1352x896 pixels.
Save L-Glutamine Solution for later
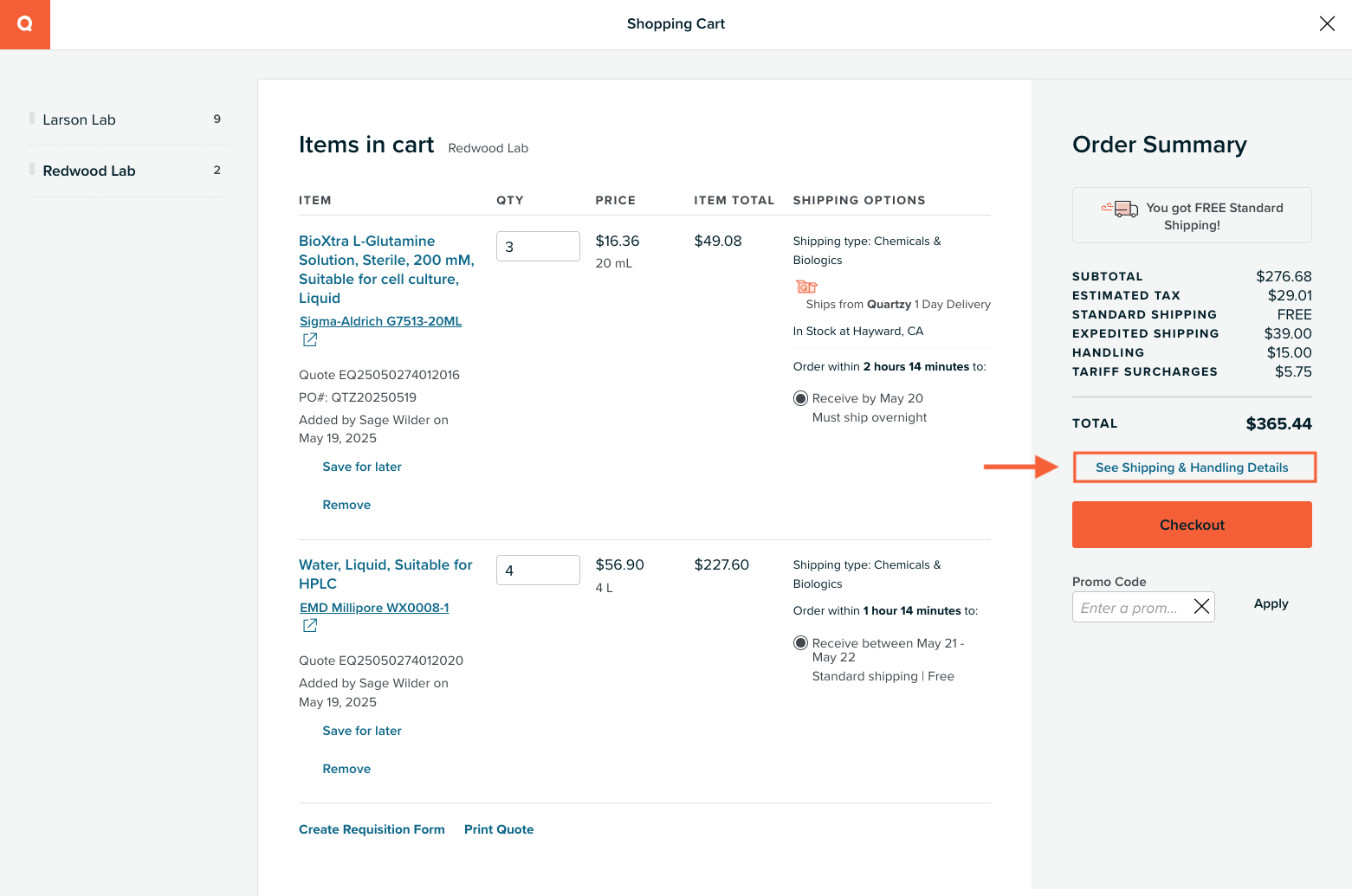tap(362, 467)
